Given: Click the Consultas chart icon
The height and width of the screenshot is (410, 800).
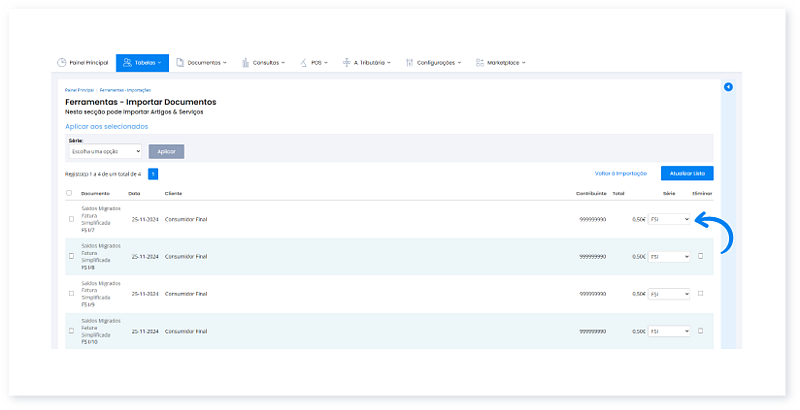Looking at the screenshot, I should pos(245,62).
